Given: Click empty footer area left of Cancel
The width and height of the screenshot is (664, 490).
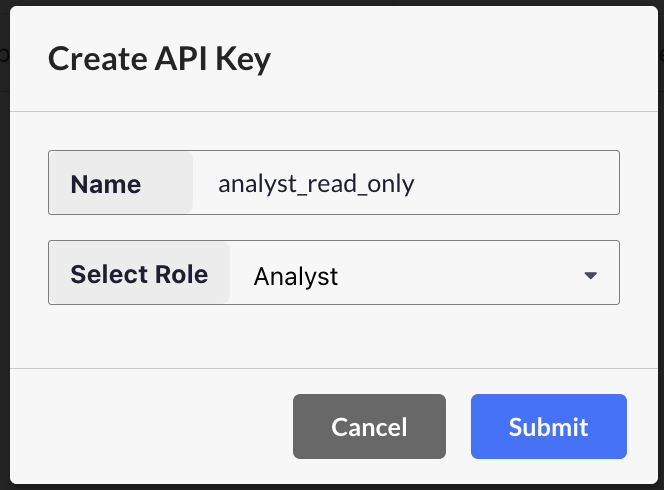Looking at the screenshot, I should point(150,427).
